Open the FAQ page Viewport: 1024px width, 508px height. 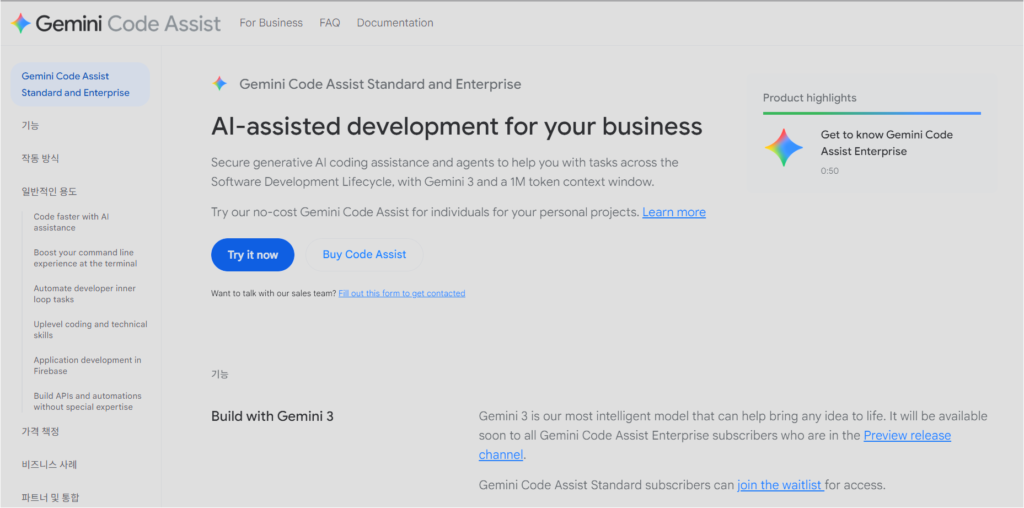(x=330, y=23)
